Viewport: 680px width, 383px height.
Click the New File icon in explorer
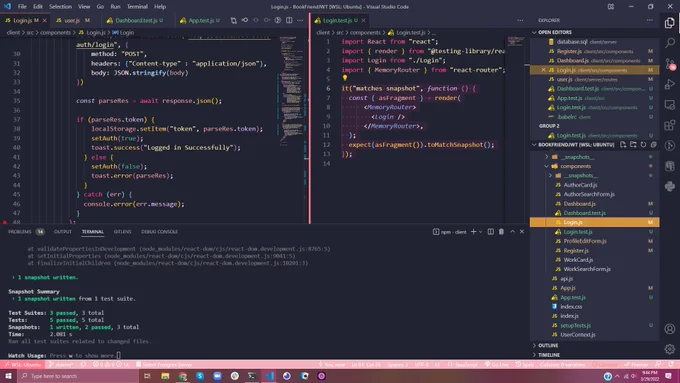pyautogui.click(x=623, y=144)
